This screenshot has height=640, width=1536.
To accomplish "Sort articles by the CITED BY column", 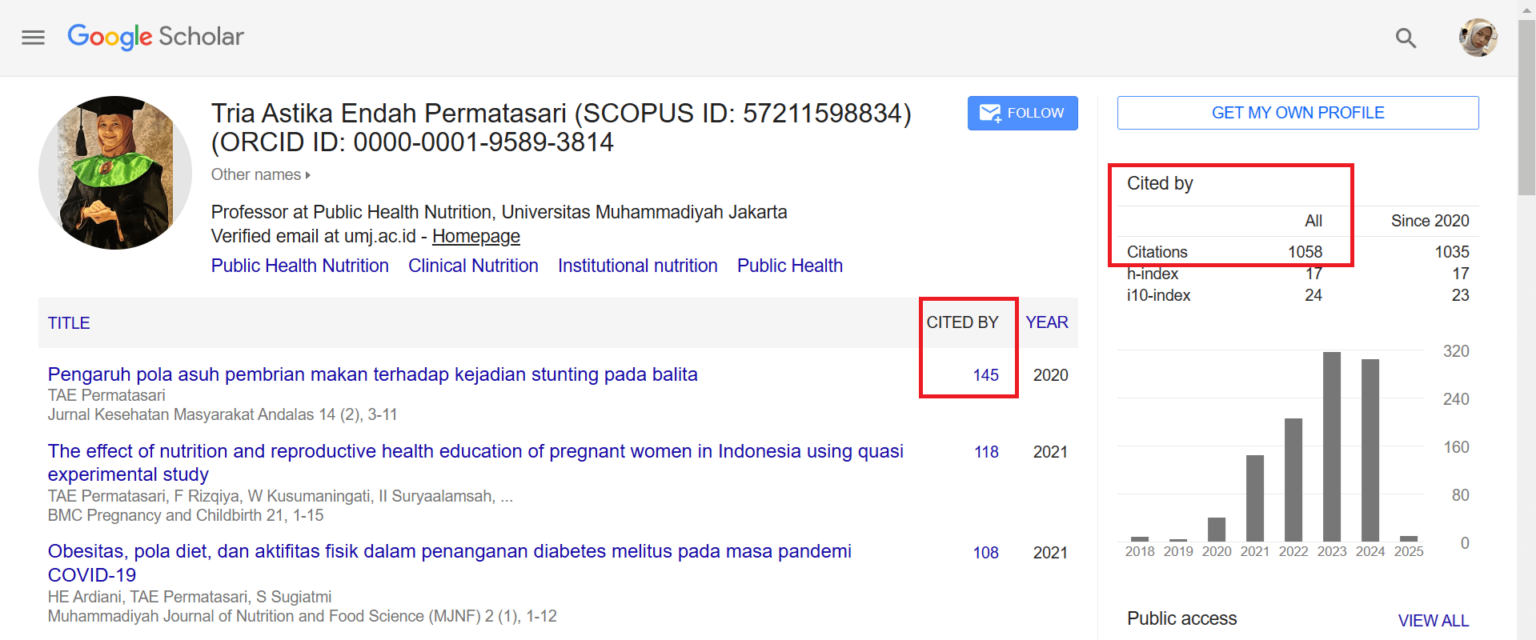I will point(964,322).
